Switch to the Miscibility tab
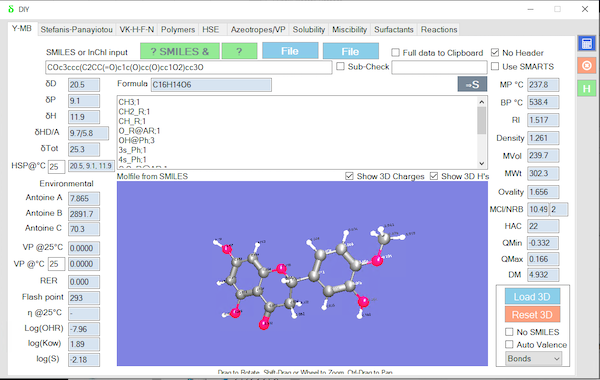The image size is (600, 380). [349, 29]
